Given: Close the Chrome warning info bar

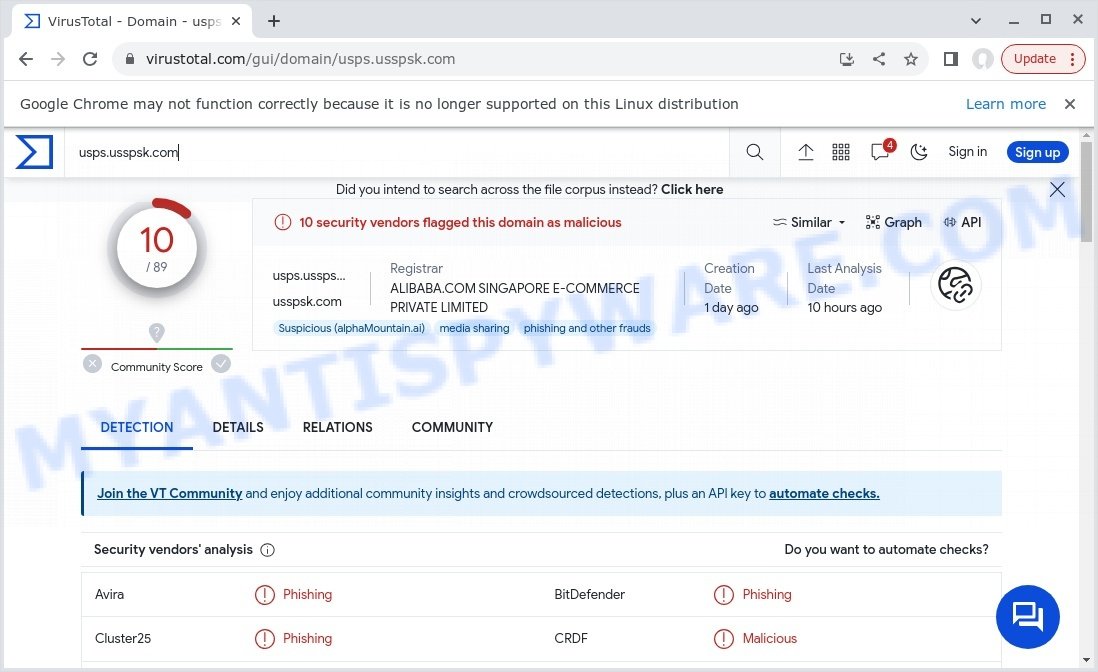Looking at the screenshot, I should click(x=1069, y=104).
